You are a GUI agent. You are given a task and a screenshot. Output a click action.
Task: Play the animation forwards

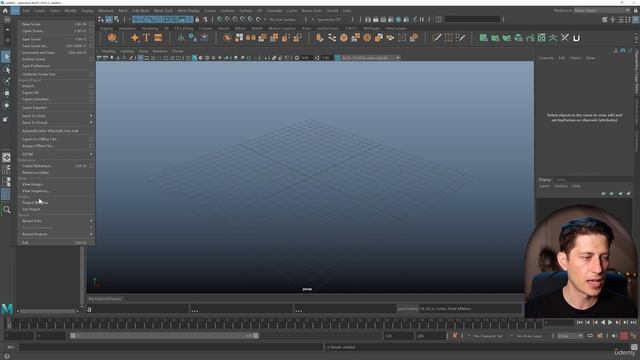[610, 322]
